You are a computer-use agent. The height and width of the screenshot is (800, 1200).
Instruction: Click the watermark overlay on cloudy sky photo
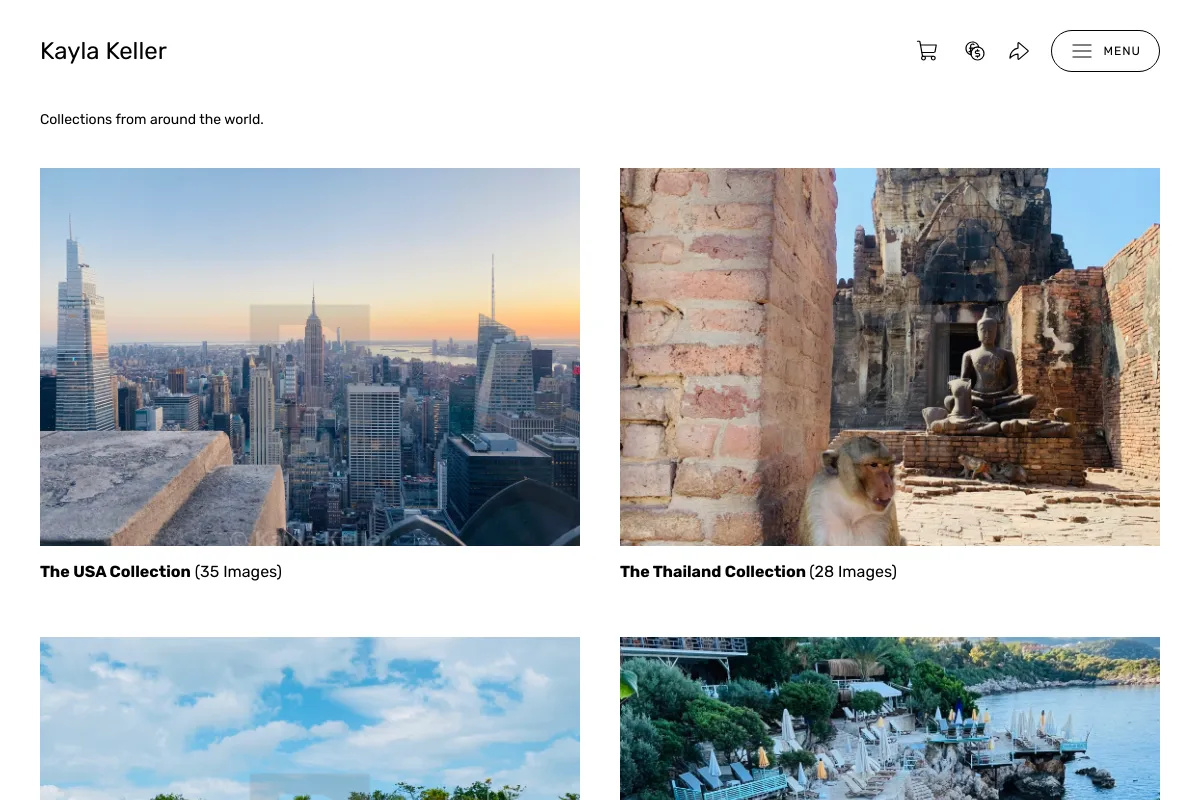point(310,786)
